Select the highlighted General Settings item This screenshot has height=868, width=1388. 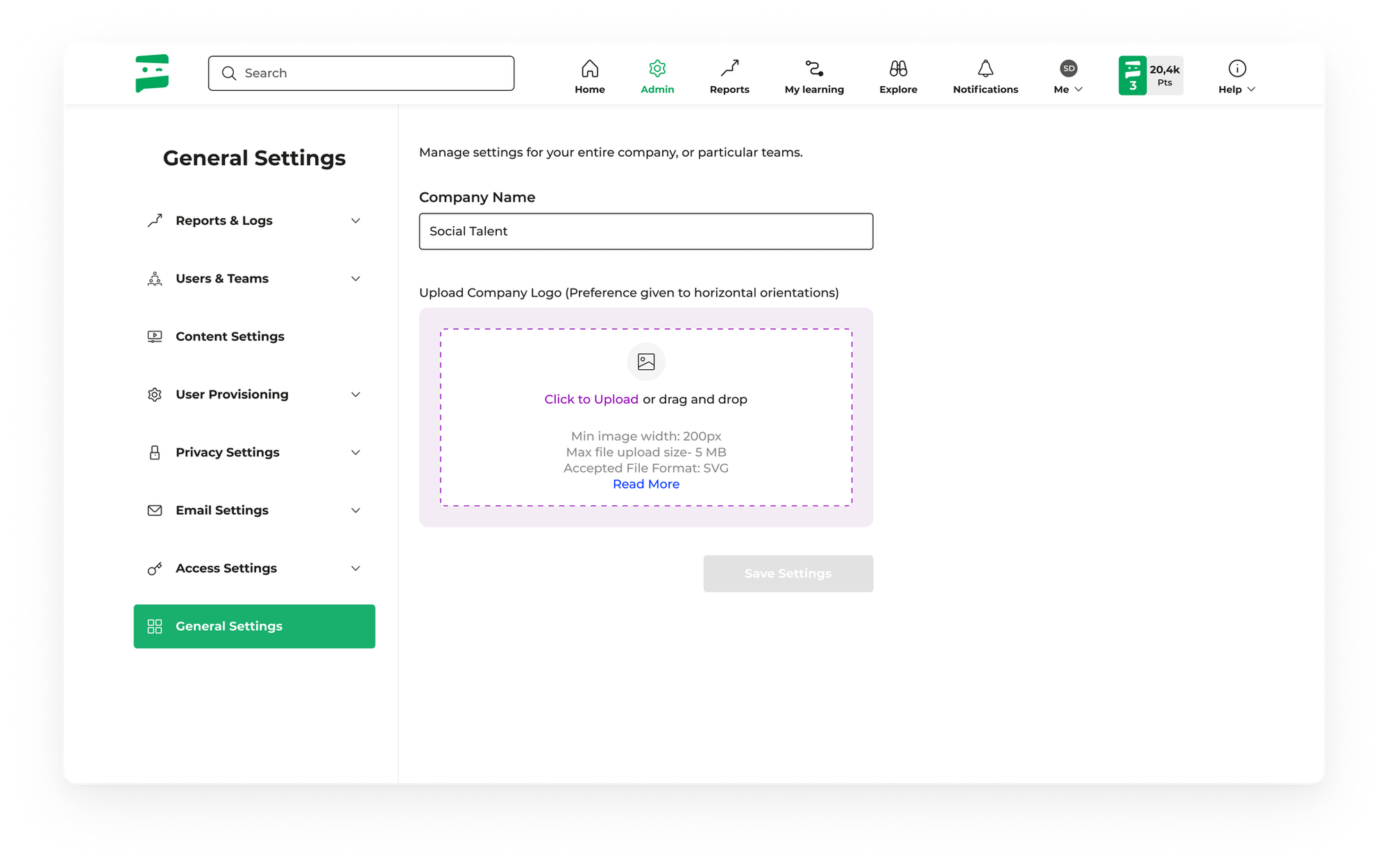(255, 627)
